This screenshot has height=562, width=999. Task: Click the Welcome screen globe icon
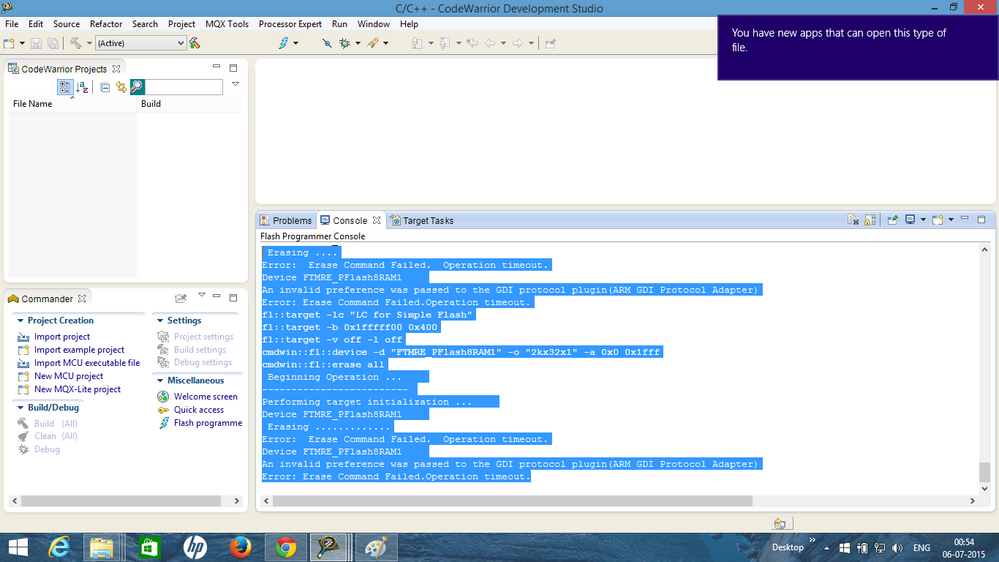click(x=164, y=396)
